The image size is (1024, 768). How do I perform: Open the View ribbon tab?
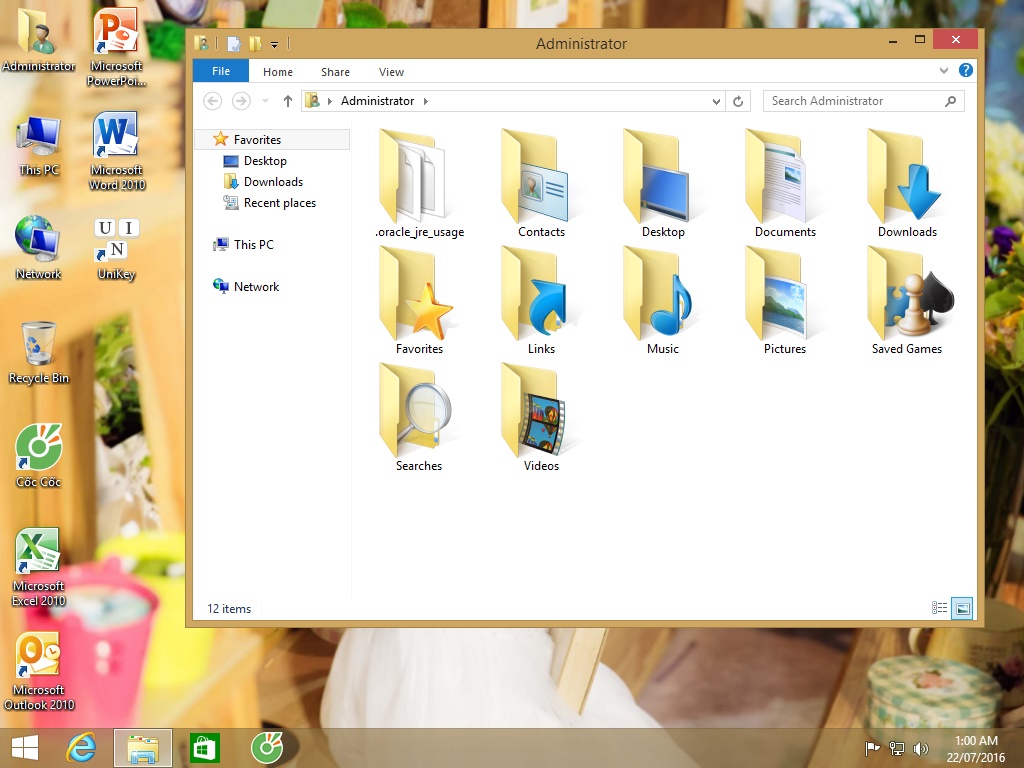coord(391,72)
